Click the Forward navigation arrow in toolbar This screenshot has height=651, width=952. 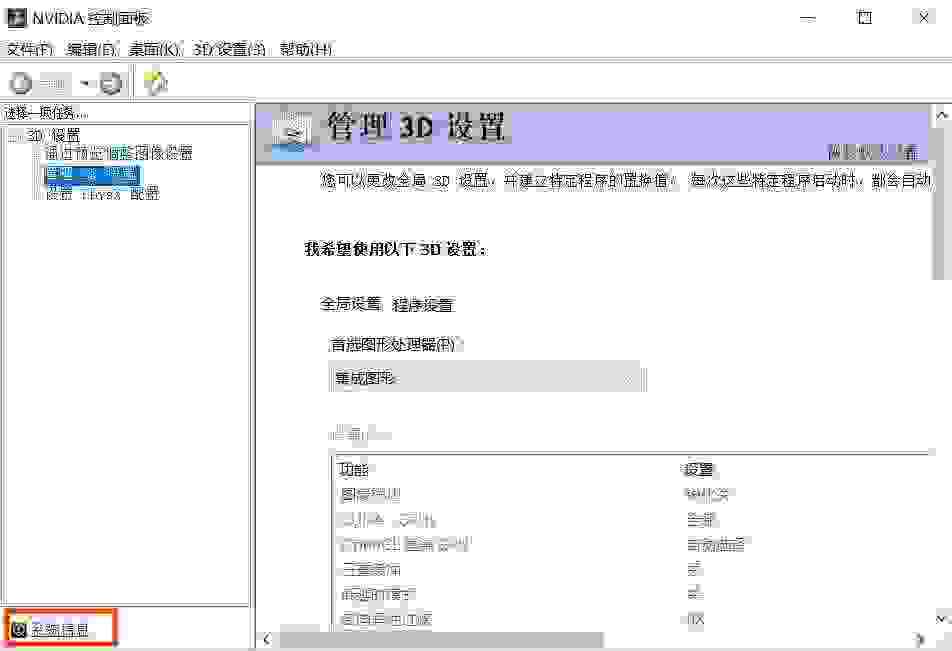(x=111, y=83)
